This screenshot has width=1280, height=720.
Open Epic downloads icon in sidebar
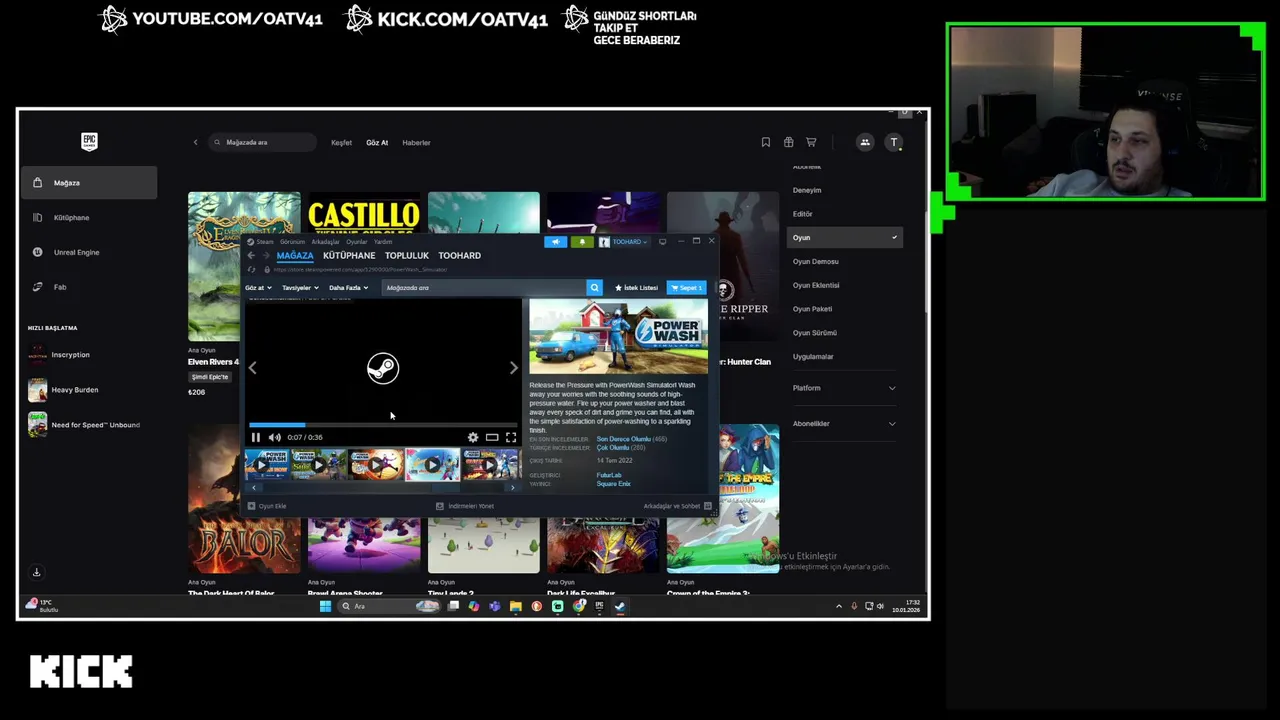click(37, 572)
